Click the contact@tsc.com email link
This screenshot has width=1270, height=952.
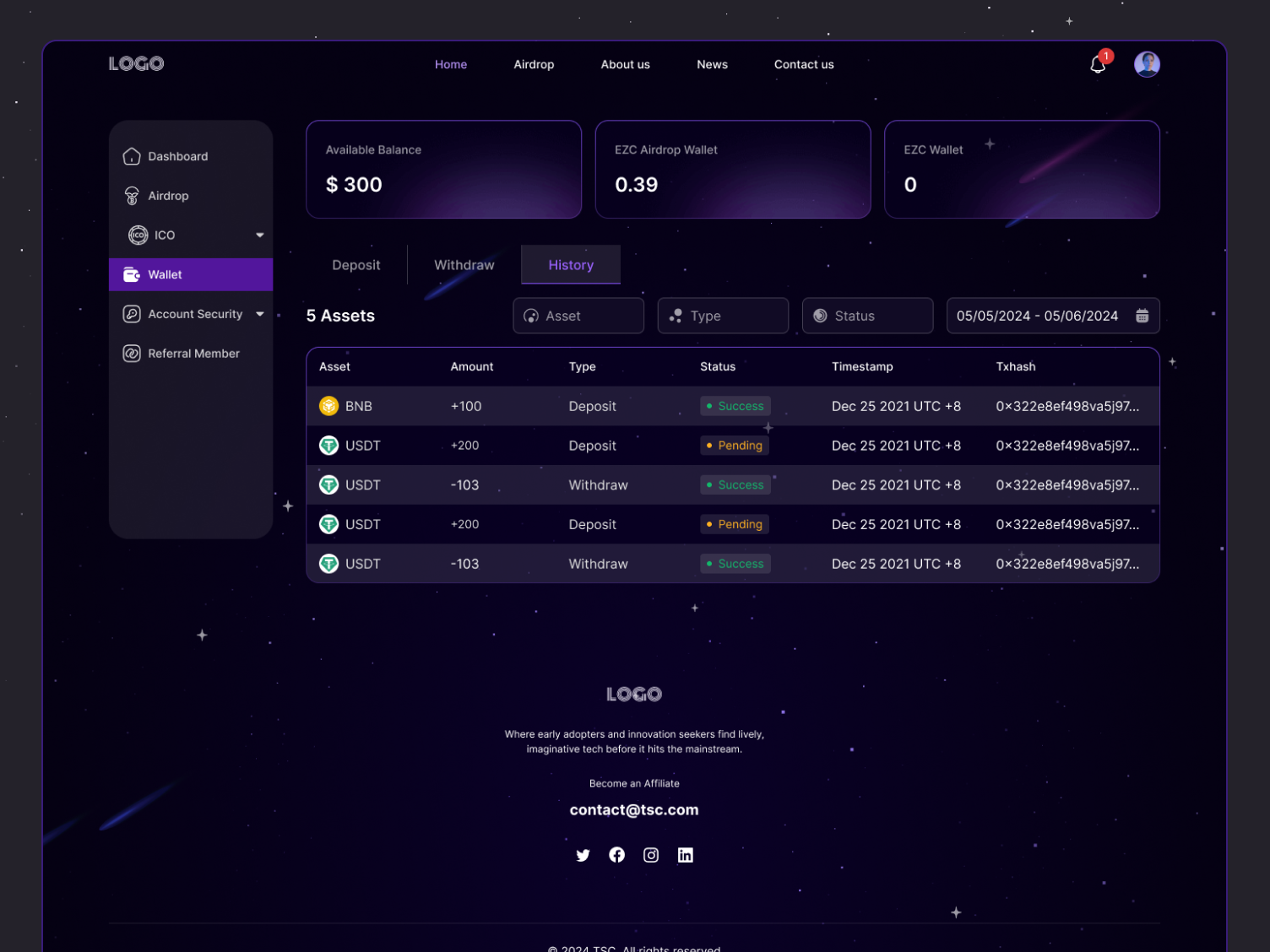pos(634,809)
